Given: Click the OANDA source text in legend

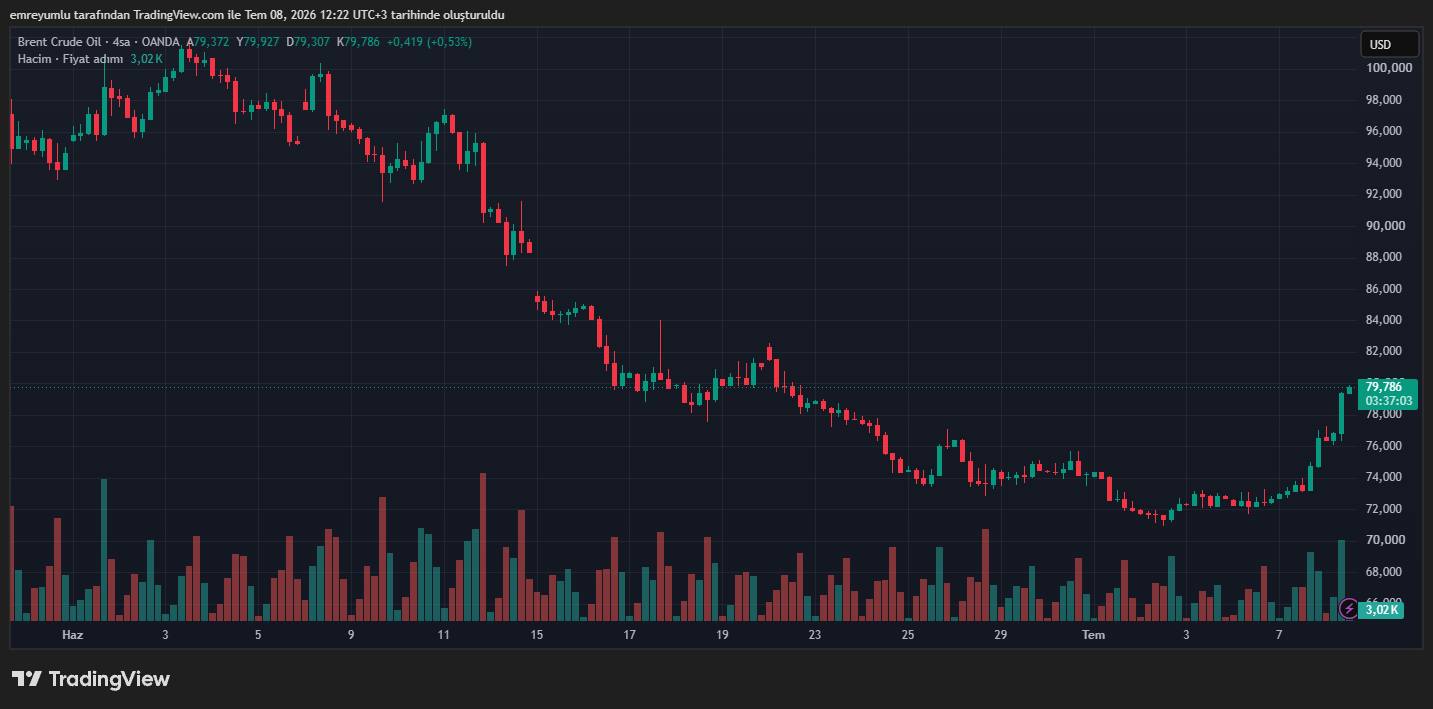Looking at the screenshot, I should pyautogui.click(x=160, y=42).
